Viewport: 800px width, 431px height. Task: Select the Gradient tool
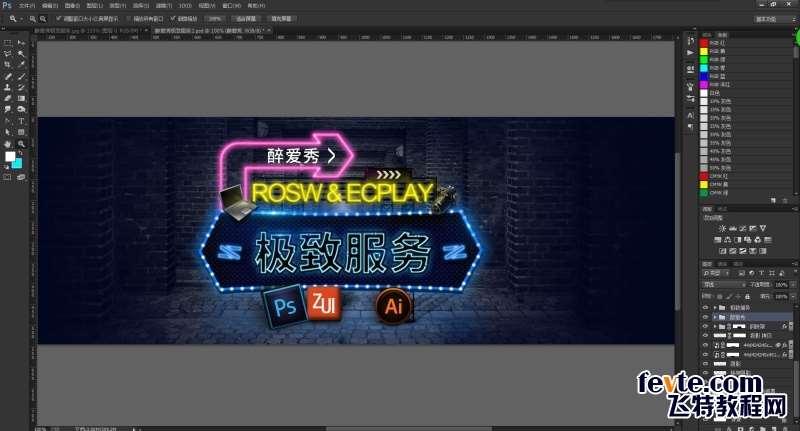pyautogui.click(x=21, y=98)
